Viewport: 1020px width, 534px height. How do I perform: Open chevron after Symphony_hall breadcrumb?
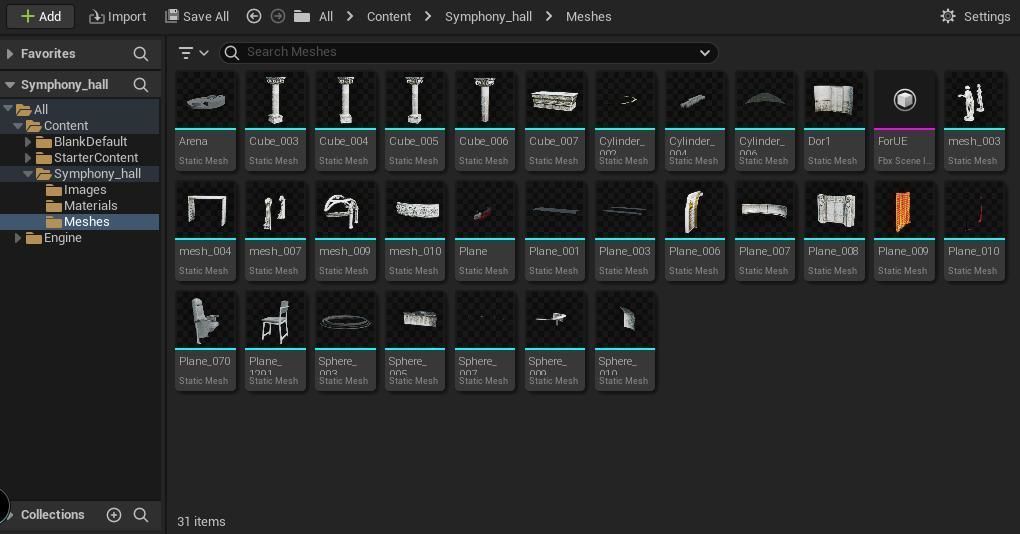tap(549, 16)
